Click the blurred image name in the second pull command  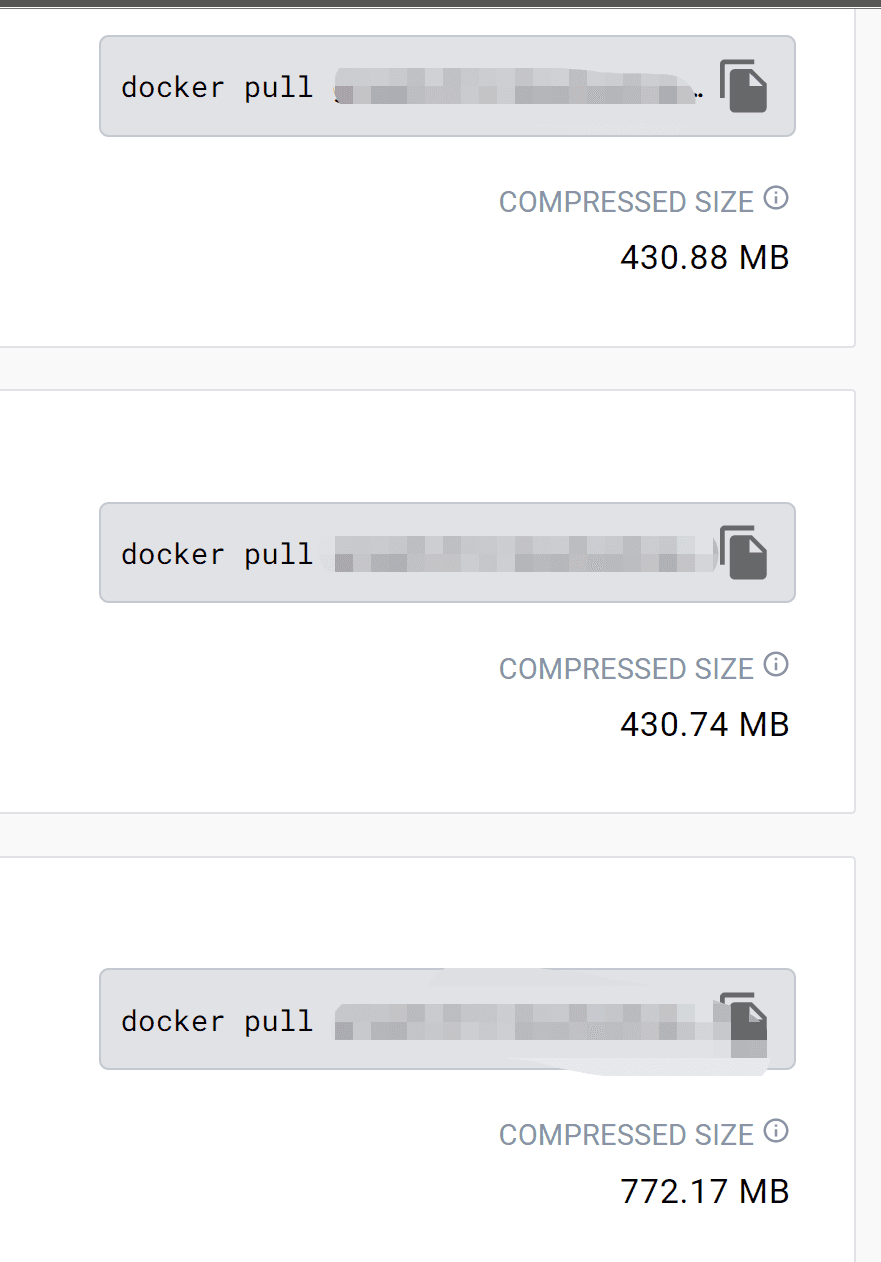525,553
